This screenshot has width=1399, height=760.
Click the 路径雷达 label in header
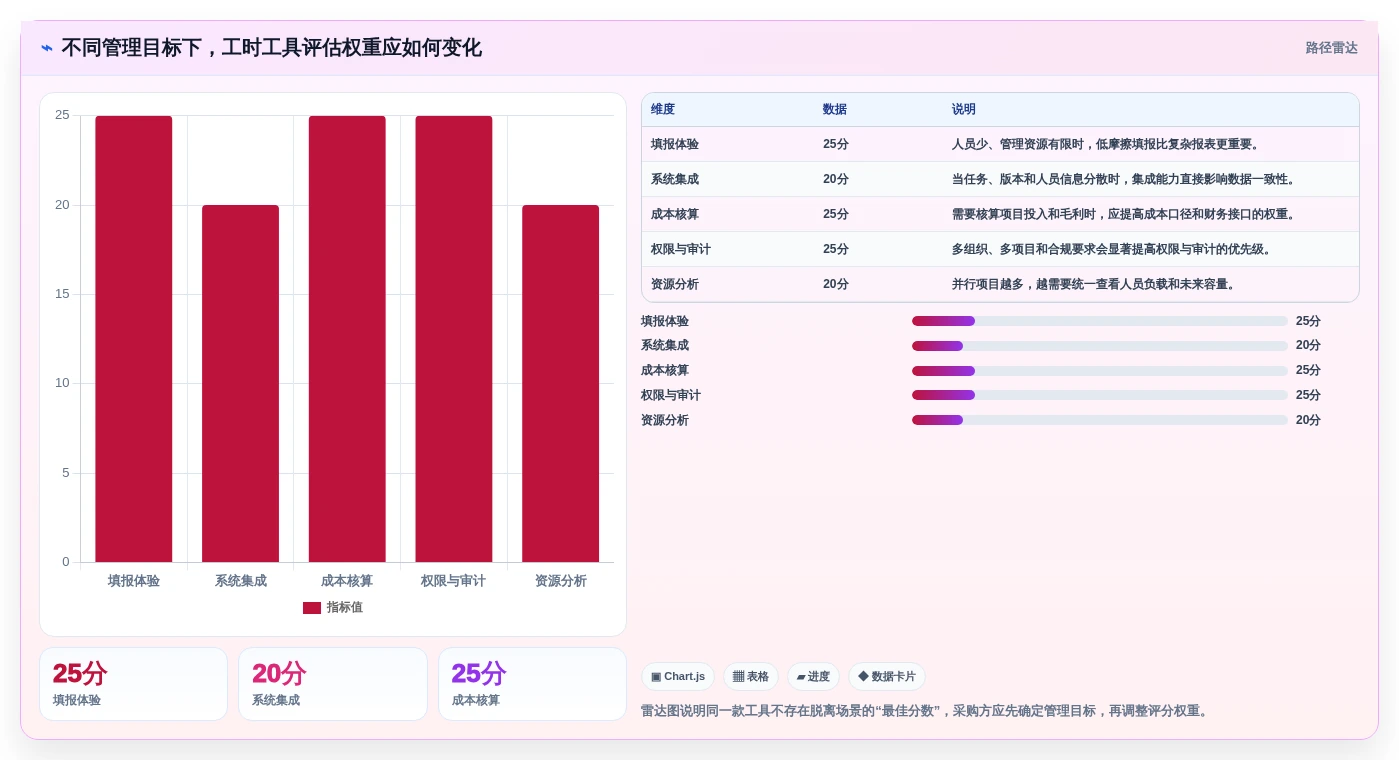tap(1331, 48)
